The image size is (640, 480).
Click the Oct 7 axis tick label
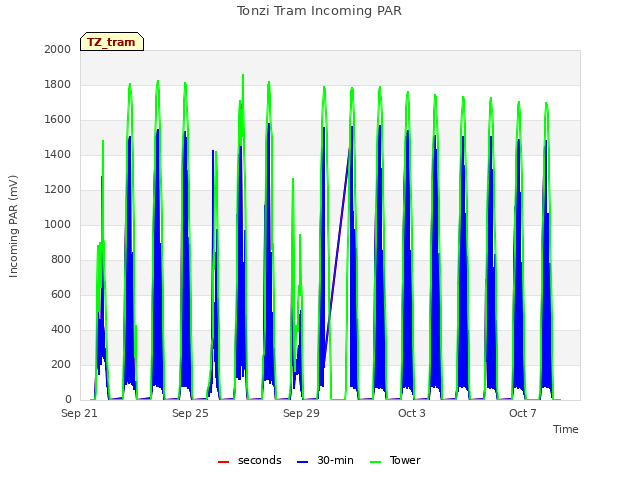pos(522,413)
